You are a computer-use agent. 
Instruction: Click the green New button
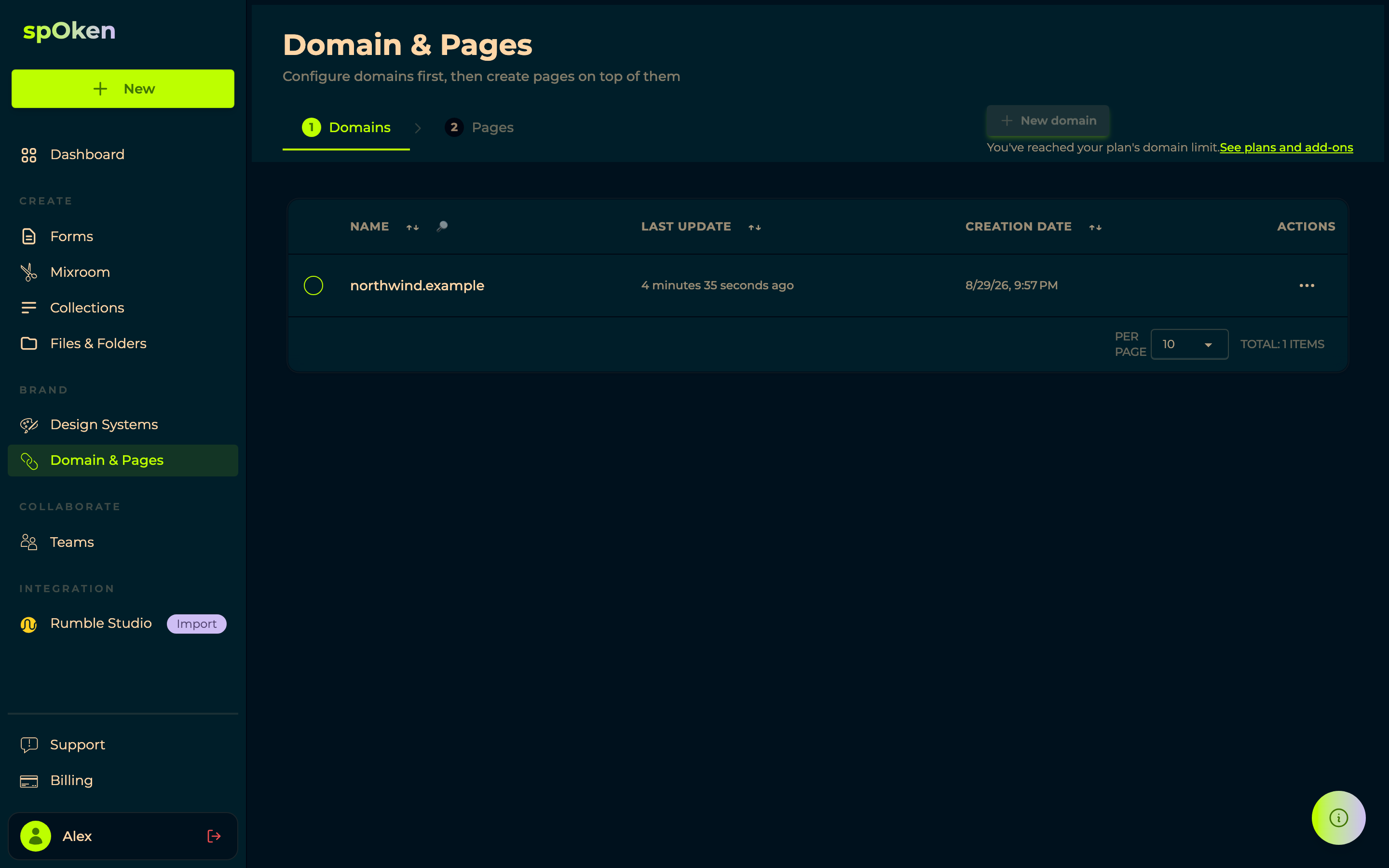click(x=123, y=89)
